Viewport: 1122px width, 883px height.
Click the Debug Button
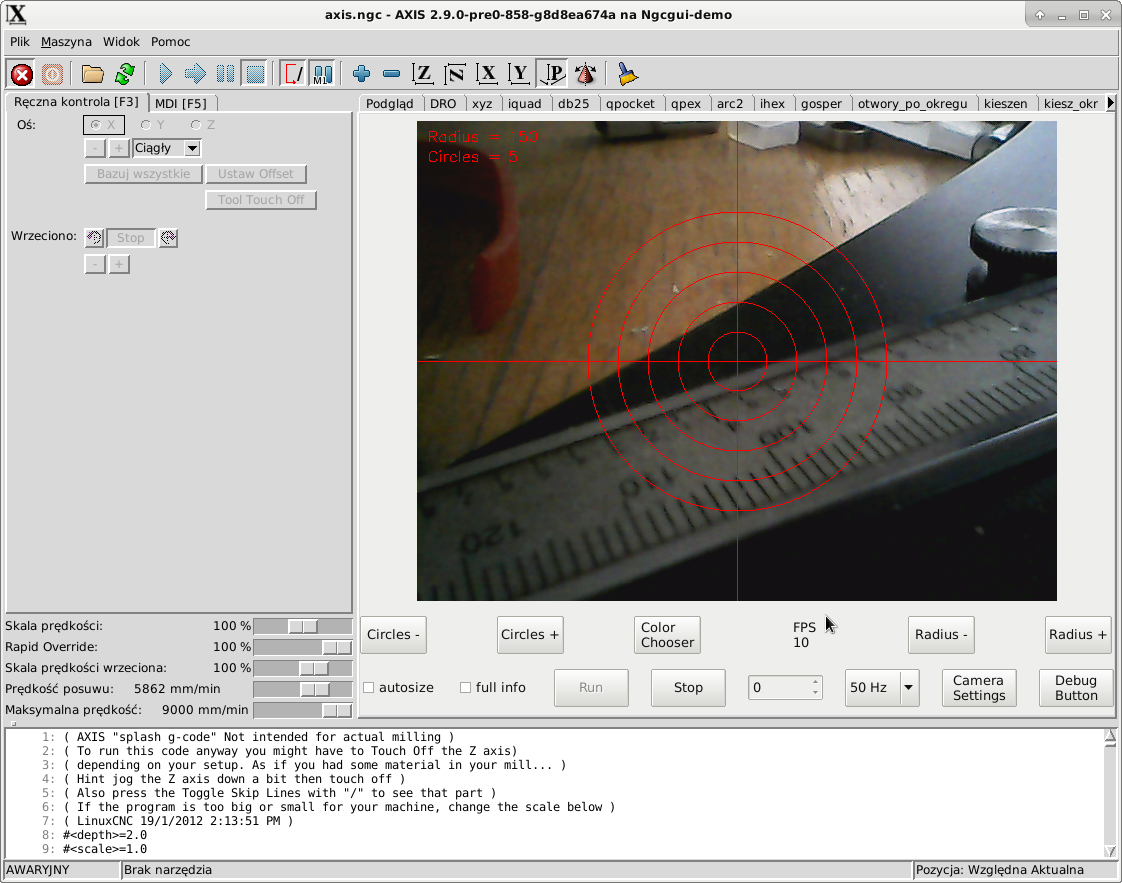[1076, 688]
